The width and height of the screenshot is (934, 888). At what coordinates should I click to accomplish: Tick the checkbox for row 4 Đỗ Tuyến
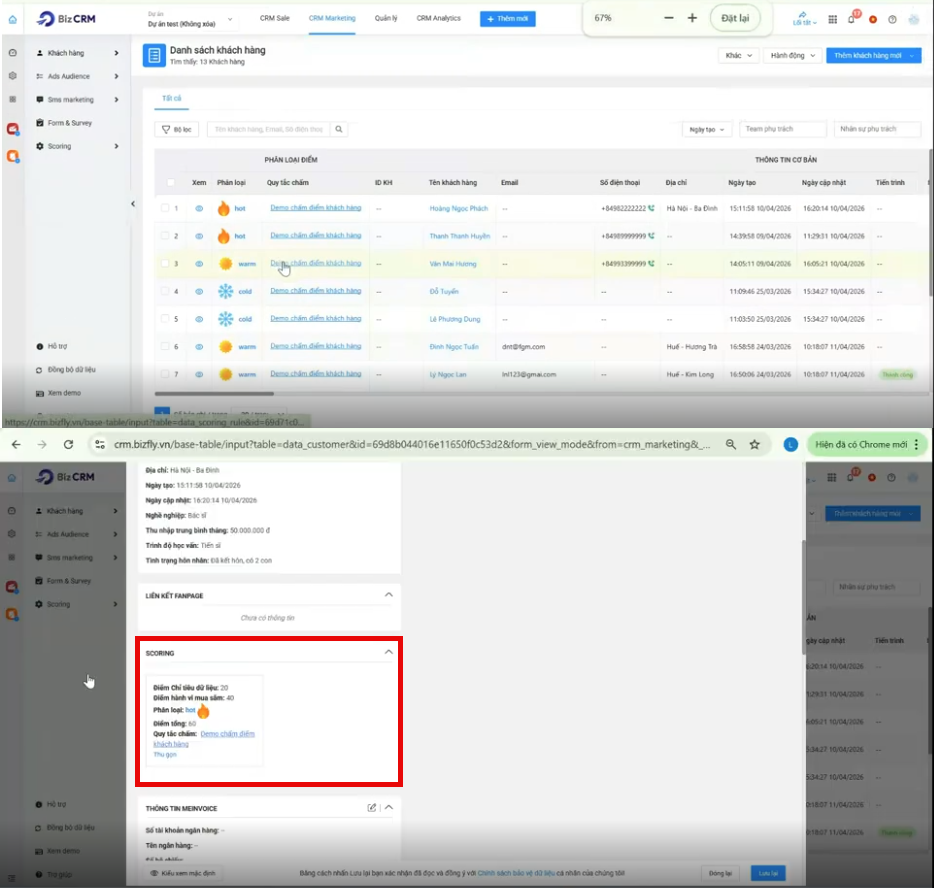165,291
